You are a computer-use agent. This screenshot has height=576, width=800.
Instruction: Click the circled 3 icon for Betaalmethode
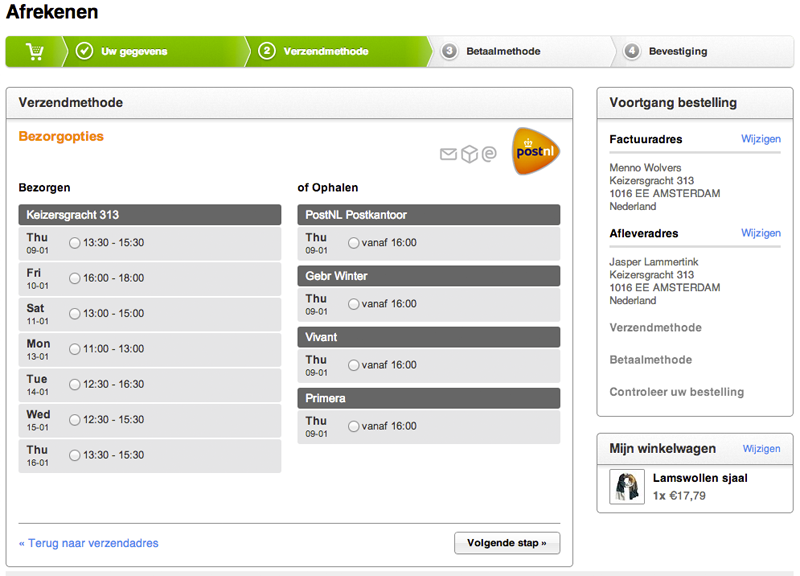450,50
